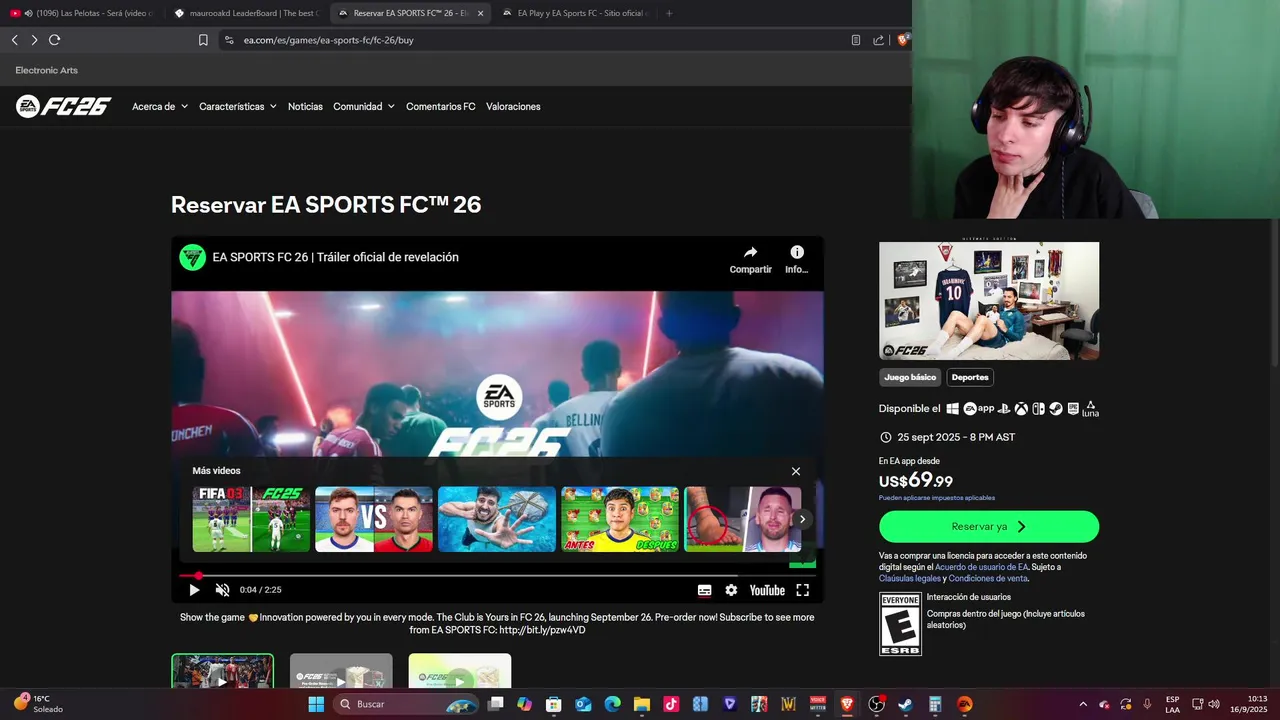Unmute the video with the speaker icon
The image size is (1280, 720).
tap(222, 590)
